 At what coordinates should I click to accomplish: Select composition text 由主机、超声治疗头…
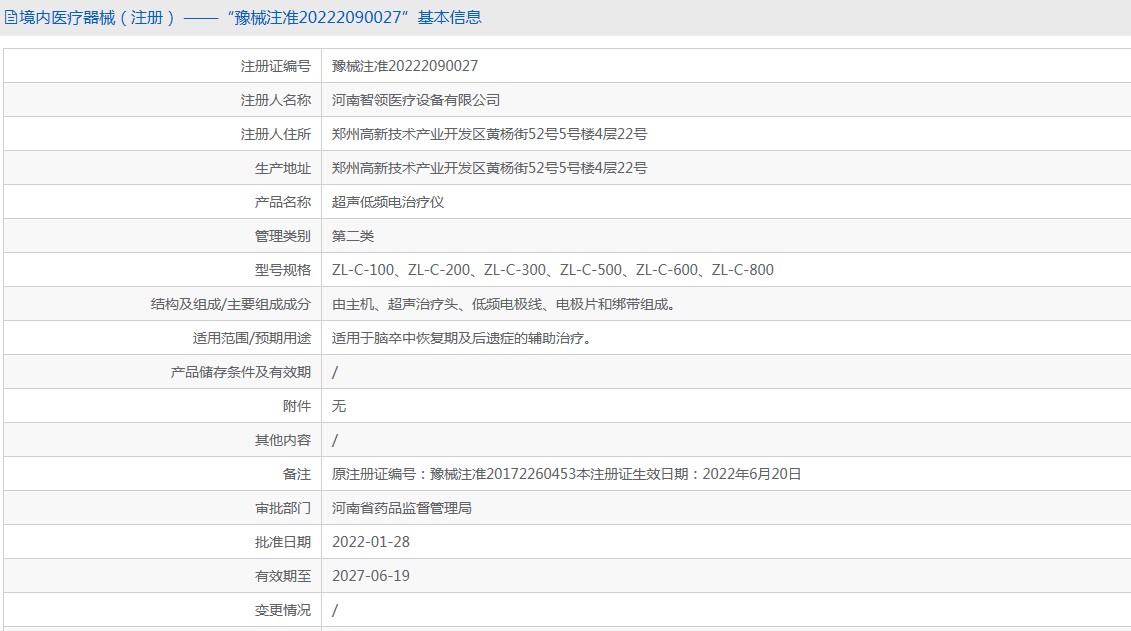504,304
